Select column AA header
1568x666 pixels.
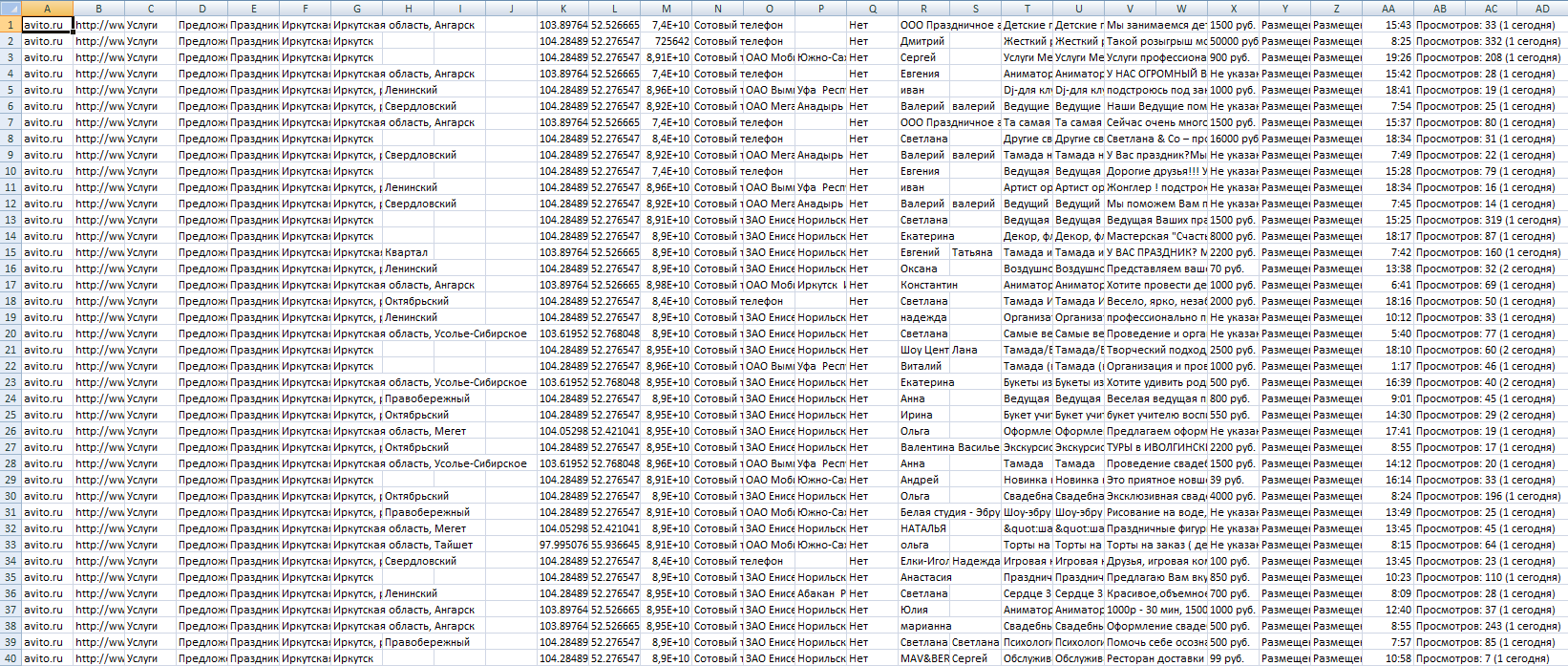[x=1388, y=9]
